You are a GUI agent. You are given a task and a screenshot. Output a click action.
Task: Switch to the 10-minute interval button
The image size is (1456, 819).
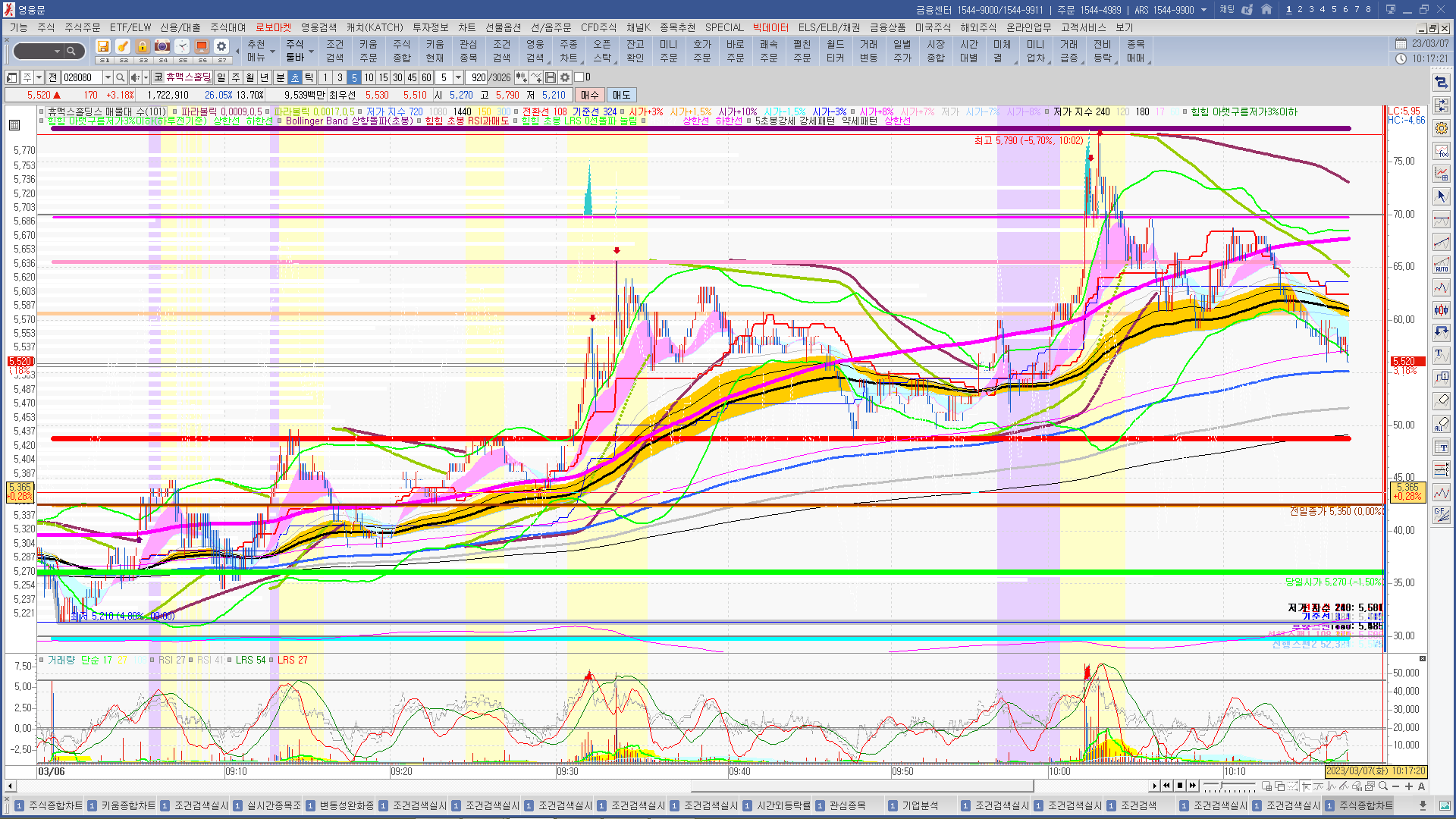point(369,77)
